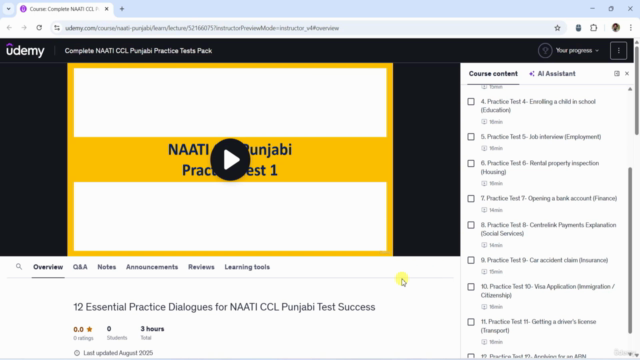
Task: Check Practice Test 7 bank account checkbox
Action: (471, 198)
